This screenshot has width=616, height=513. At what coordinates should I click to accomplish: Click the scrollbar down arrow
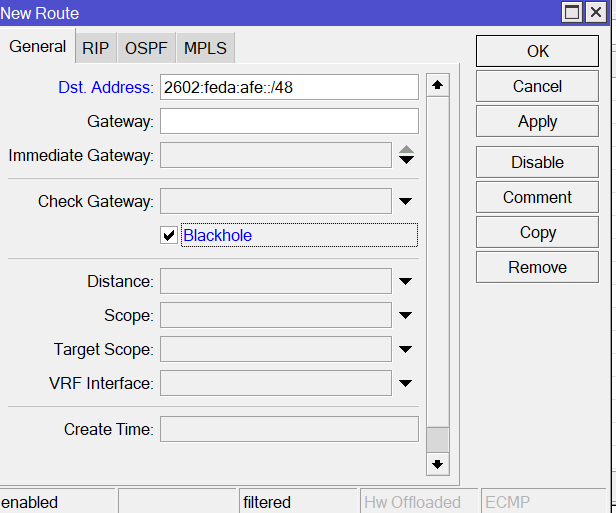438,464
